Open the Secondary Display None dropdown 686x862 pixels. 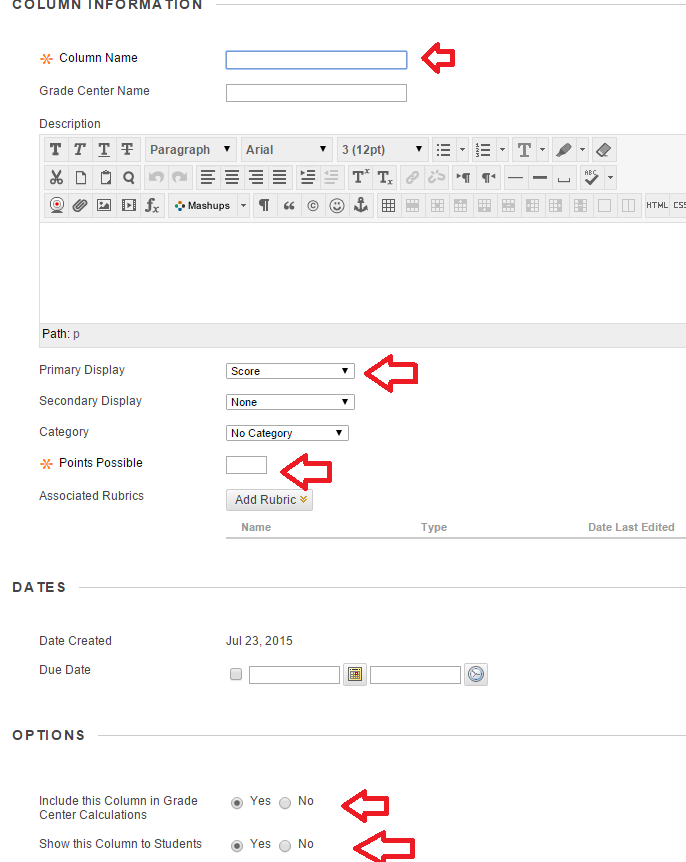tap(290, 402)
